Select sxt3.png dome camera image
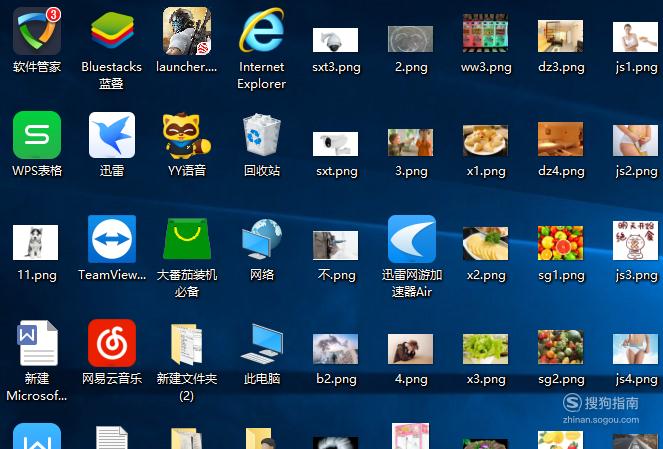 [x=335, y=40]
